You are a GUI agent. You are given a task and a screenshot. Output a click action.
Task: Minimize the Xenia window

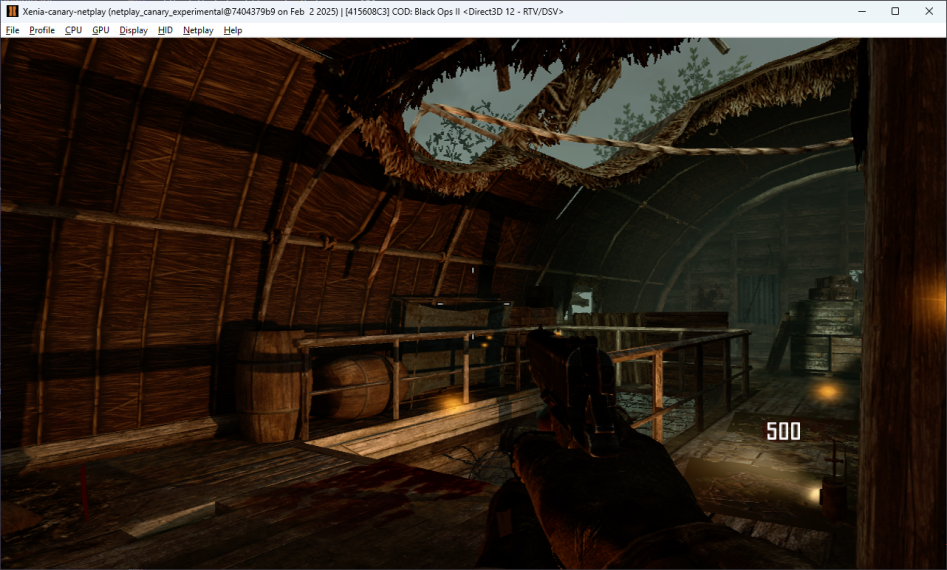point(862,11)
